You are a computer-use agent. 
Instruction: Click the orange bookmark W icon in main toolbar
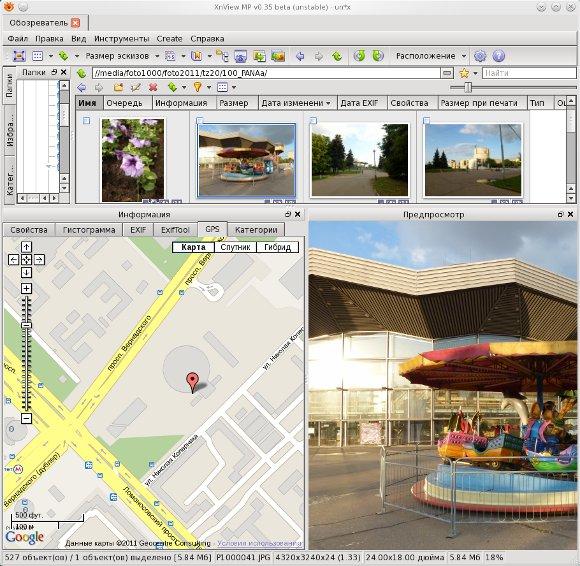pyautogui.click(x=196, y=56)
